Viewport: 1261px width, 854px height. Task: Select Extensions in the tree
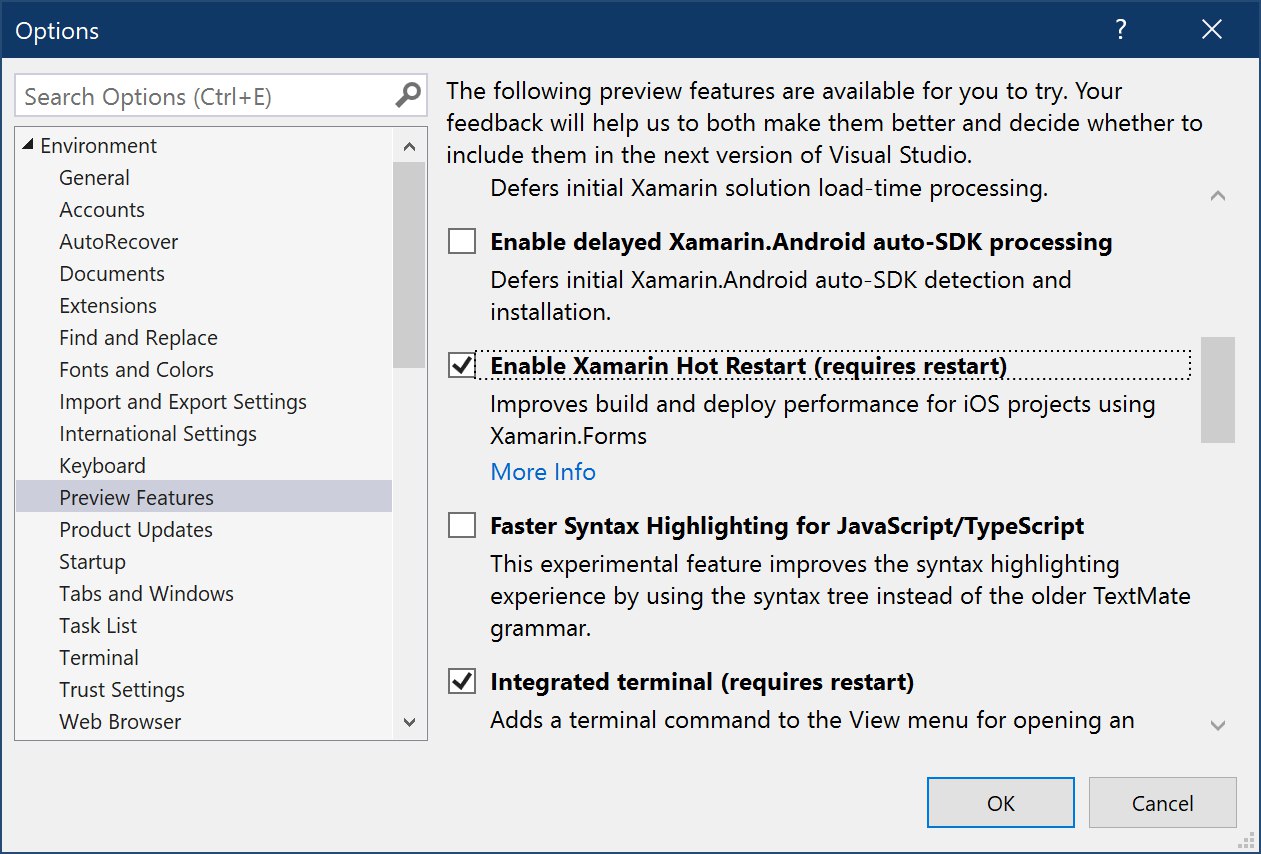coord(108,306)
